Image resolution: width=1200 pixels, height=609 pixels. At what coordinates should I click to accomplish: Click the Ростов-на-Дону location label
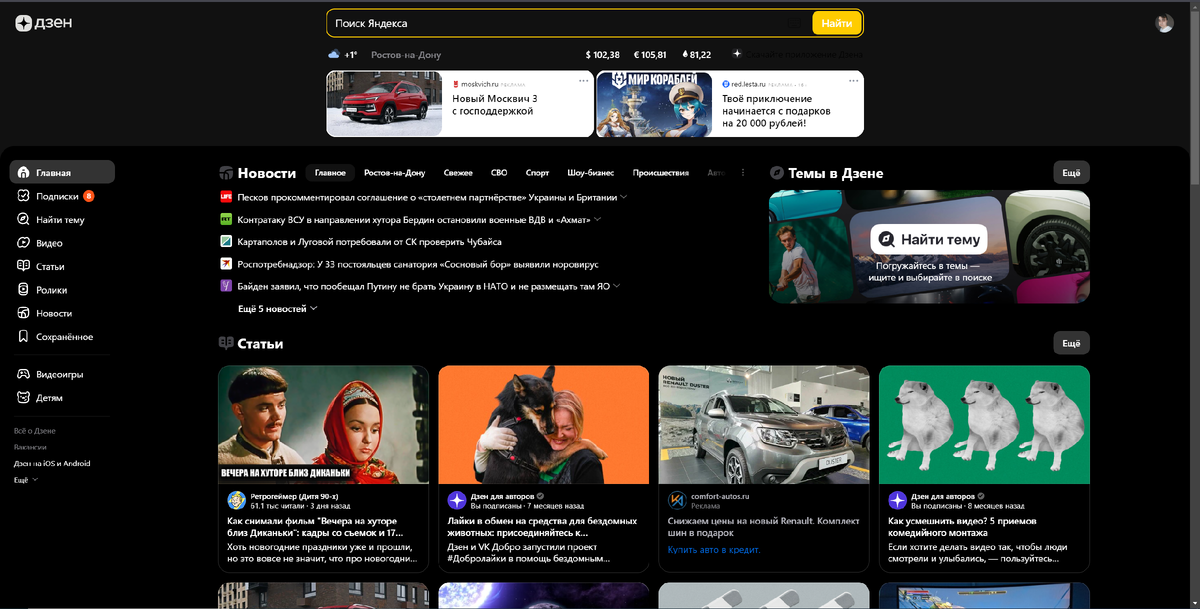(406, 55)
